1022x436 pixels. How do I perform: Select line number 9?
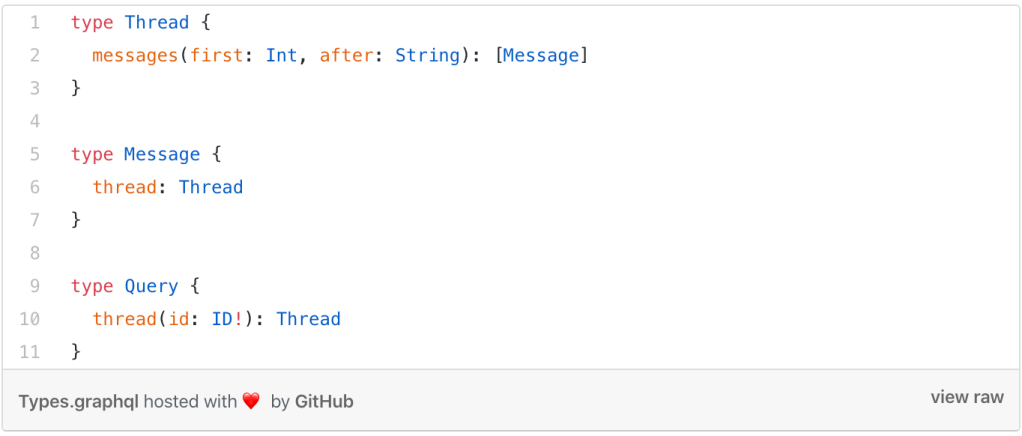(35, 286)
